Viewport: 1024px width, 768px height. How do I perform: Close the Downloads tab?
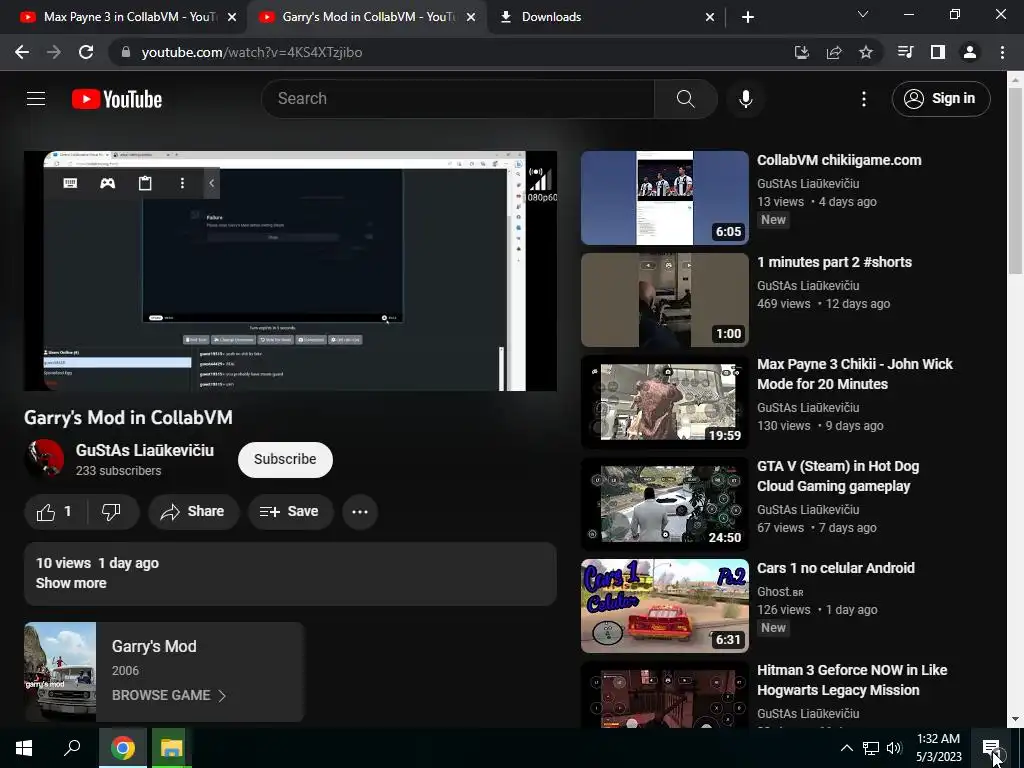(x=710, y=17)
